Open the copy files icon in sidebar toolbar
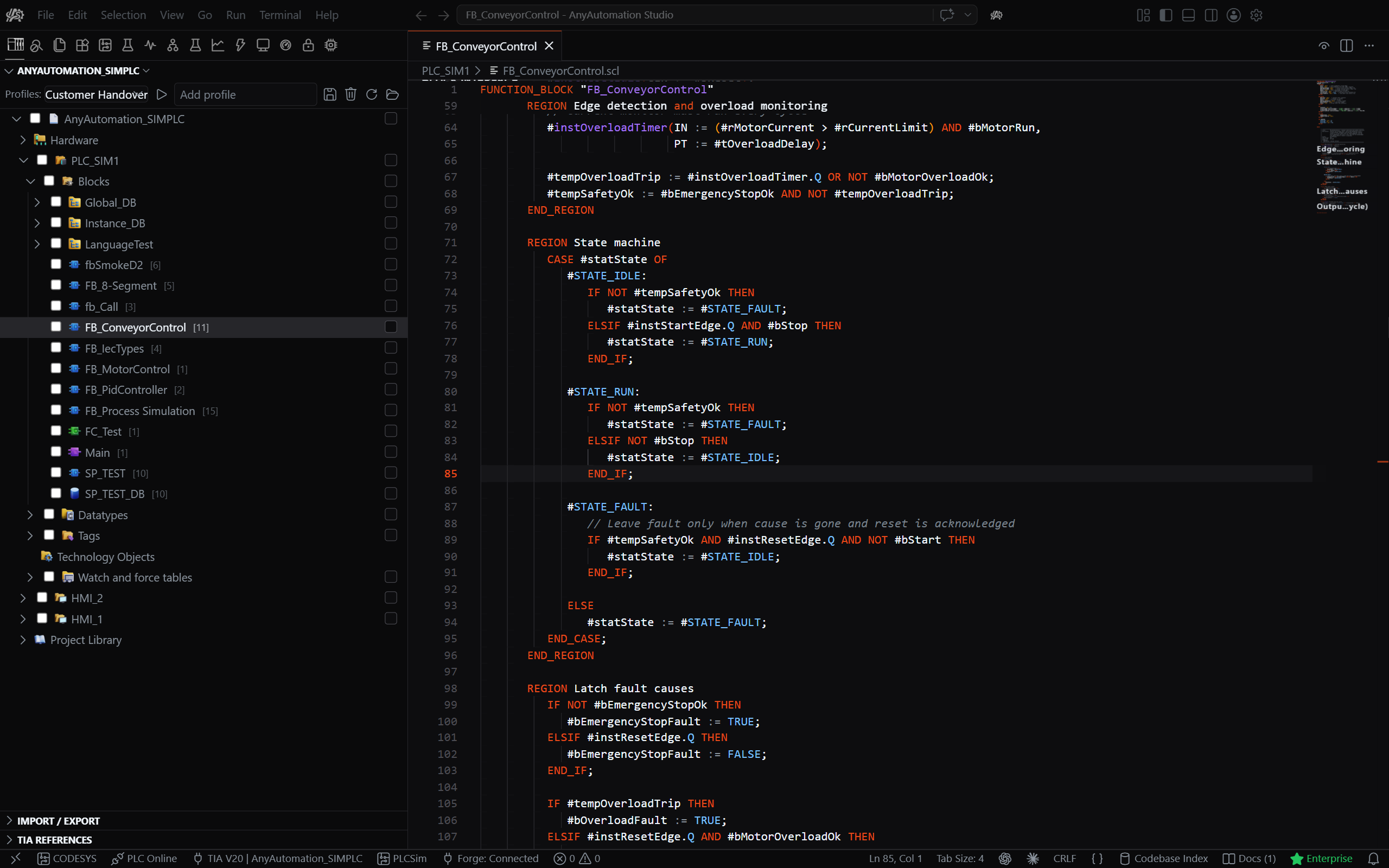Screen dimensions: 1389x868 coord(59,45)
